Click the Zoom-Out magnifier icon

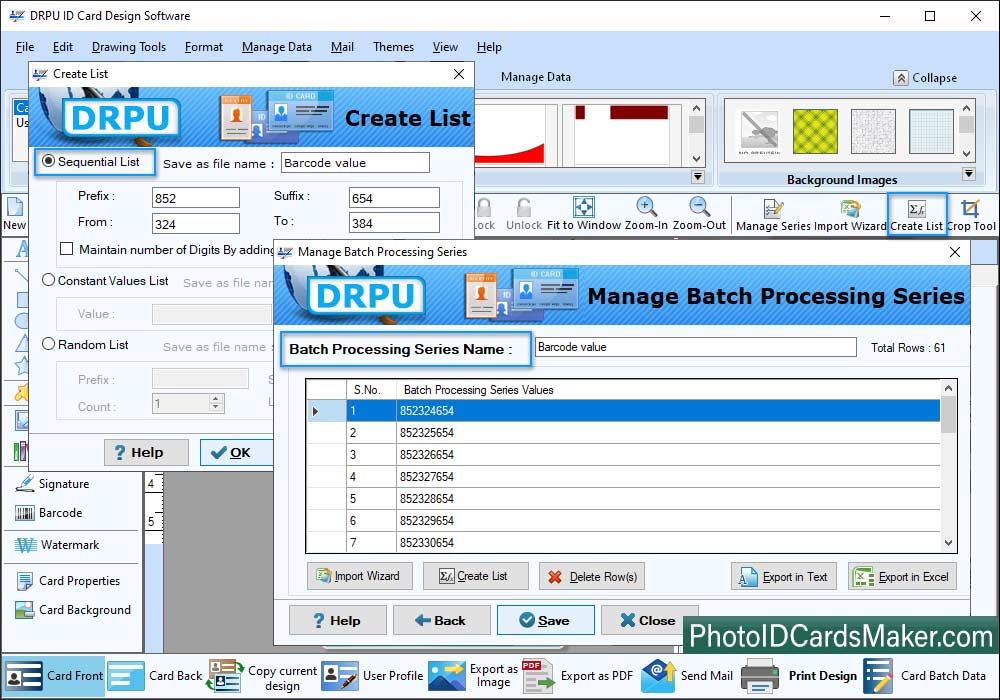699,207
